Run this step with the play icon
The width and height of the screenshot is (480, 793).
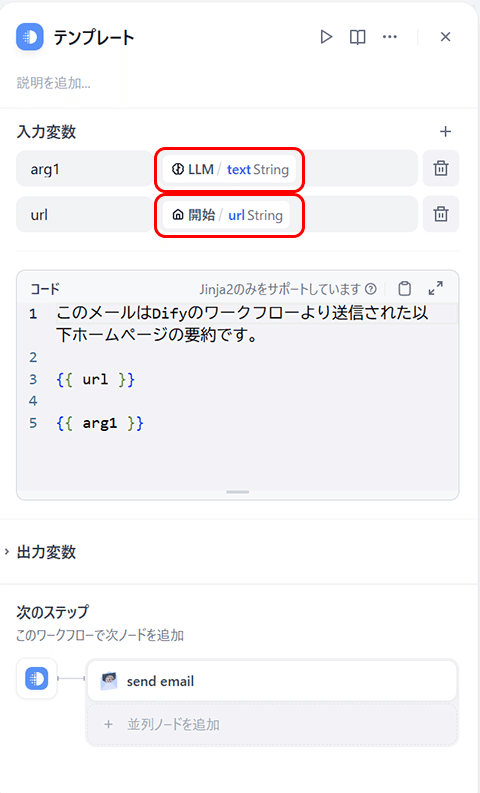[x=326, y=37]
